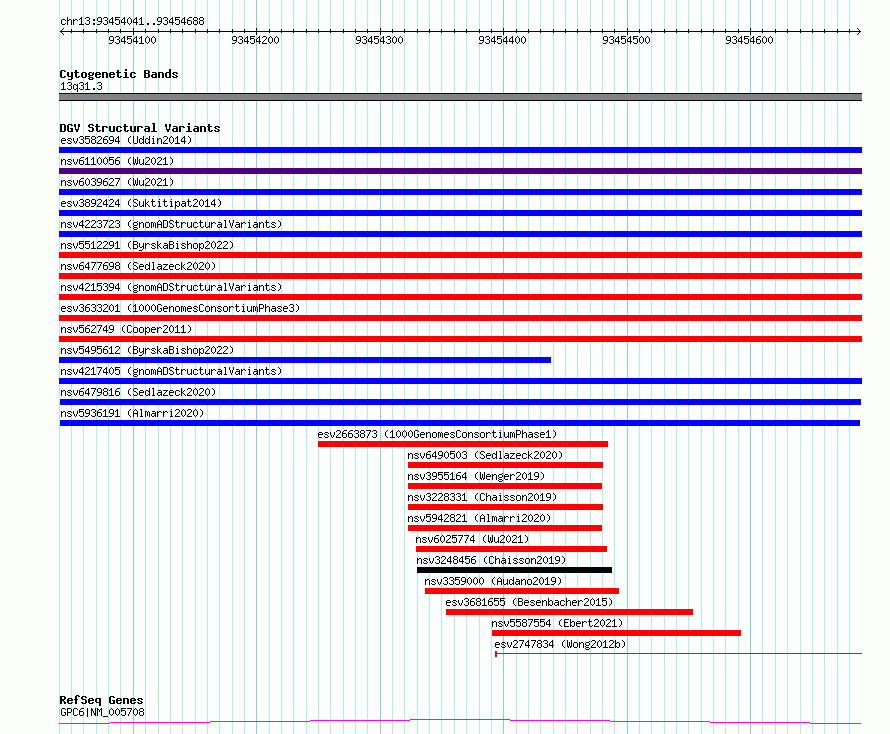Click the right arrow end of the ruler
The height and width of the screenshot is (734, 890).
pos(859,31)
